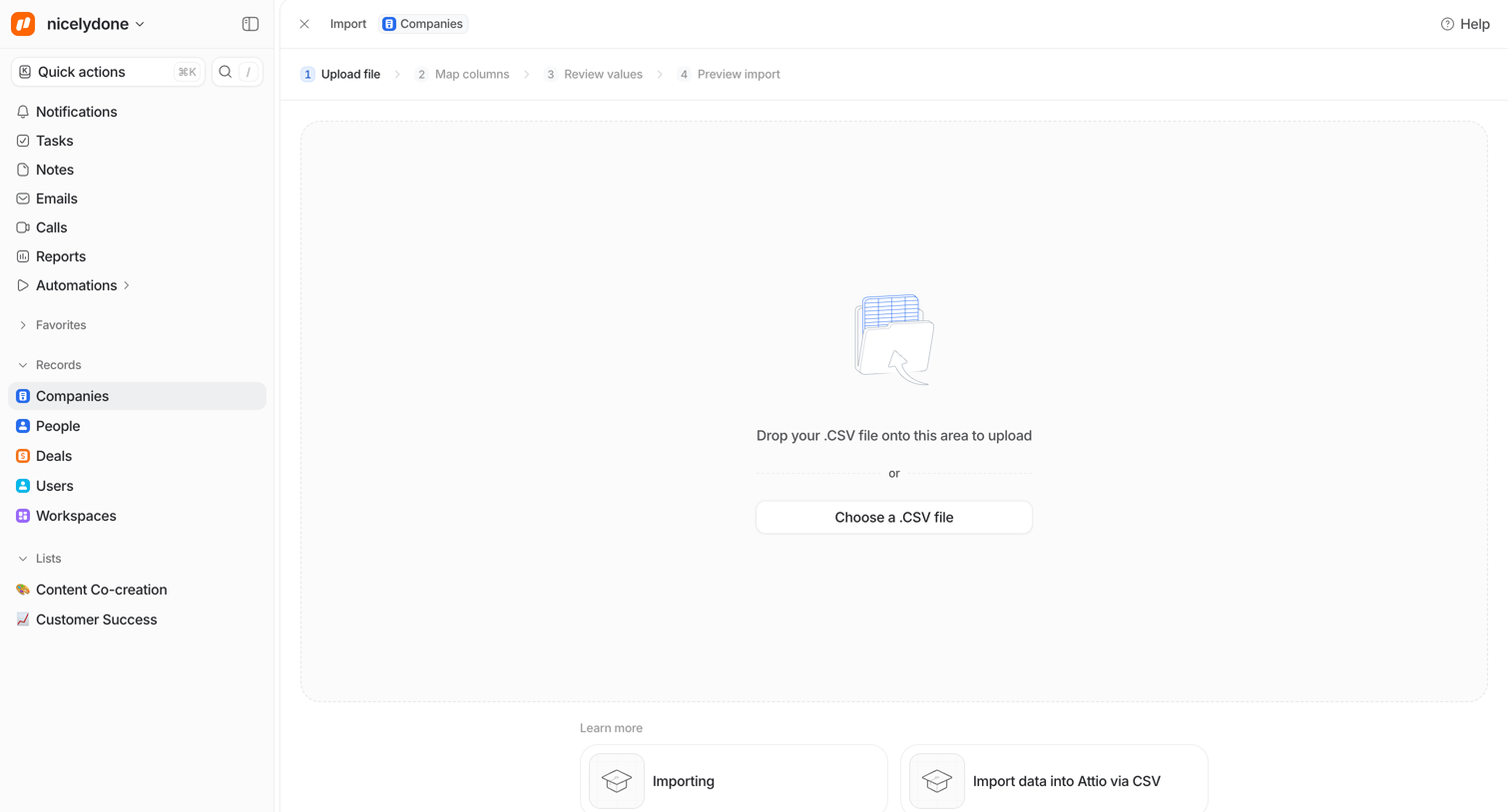
Task: Select the Upload file step
Action: coord(340,74)
